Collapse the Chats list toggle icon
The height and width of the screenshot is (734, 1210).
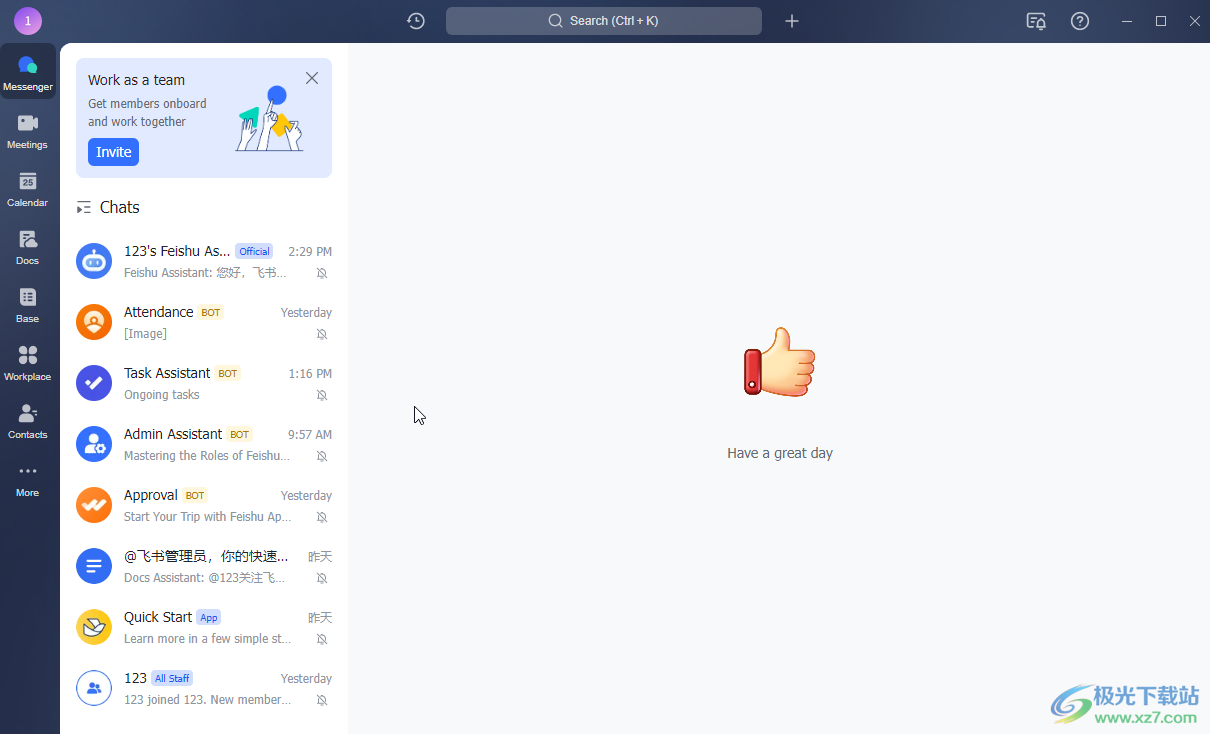[84, 208]
